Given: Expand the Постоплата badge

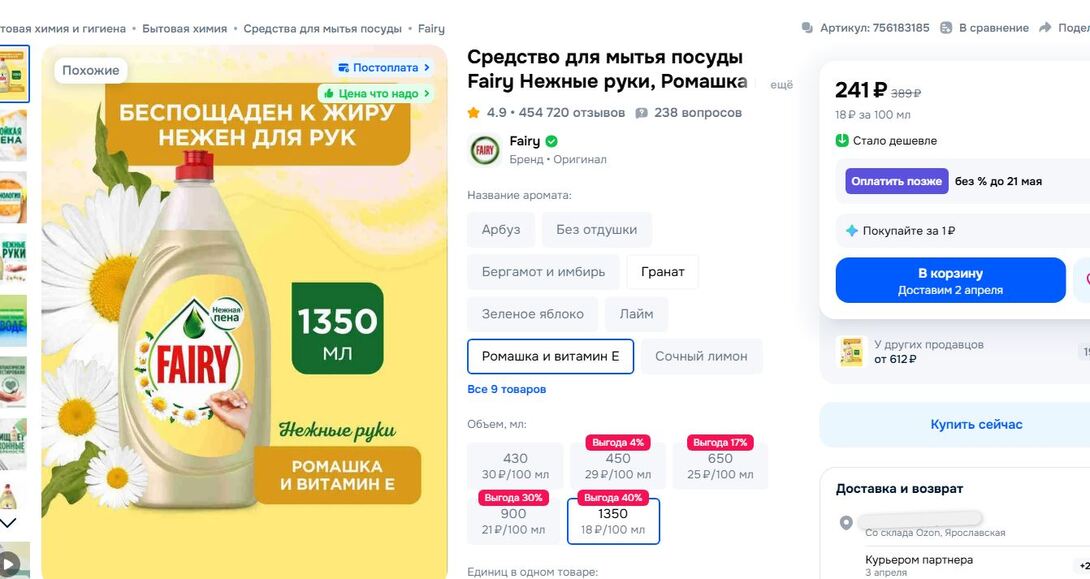Looking at the screenshot, I should click(x=384, y=68).
